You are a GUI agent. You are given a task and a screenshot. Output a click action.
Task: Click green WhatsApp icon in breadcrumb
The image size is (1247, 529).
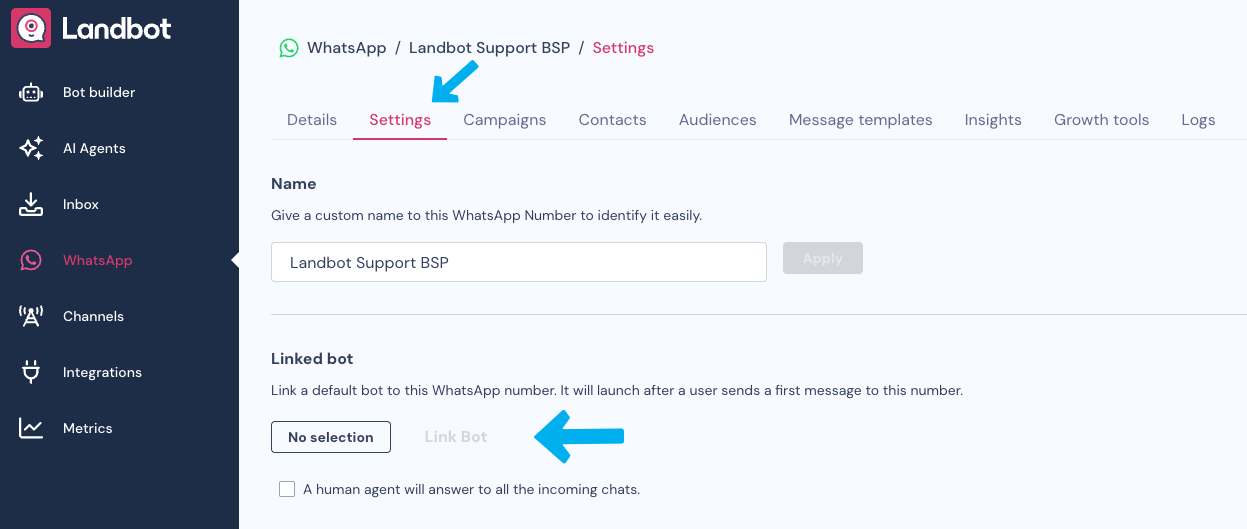(289, 48)
